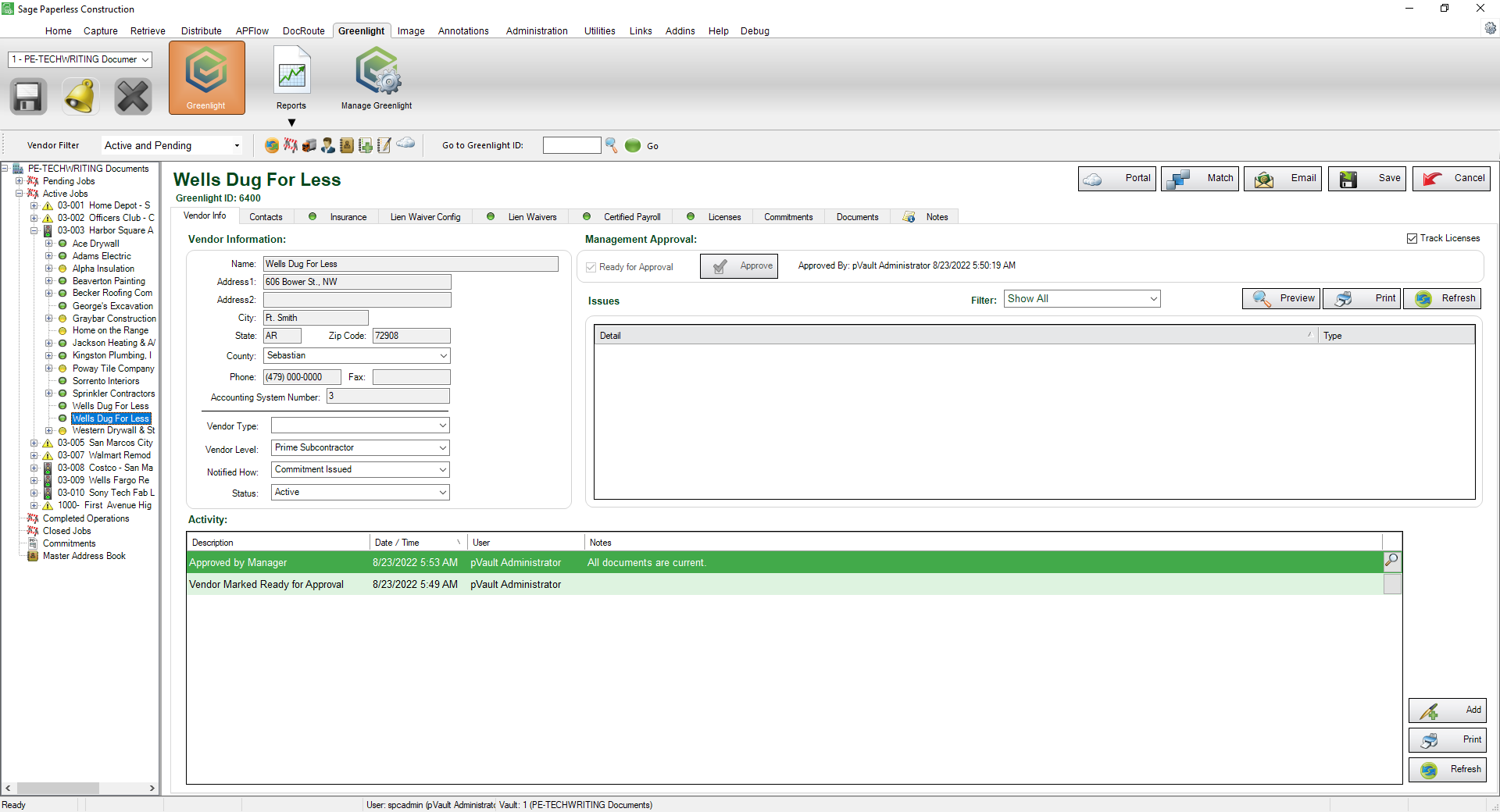Click the Refresh button in Issues

(1442, 298)
